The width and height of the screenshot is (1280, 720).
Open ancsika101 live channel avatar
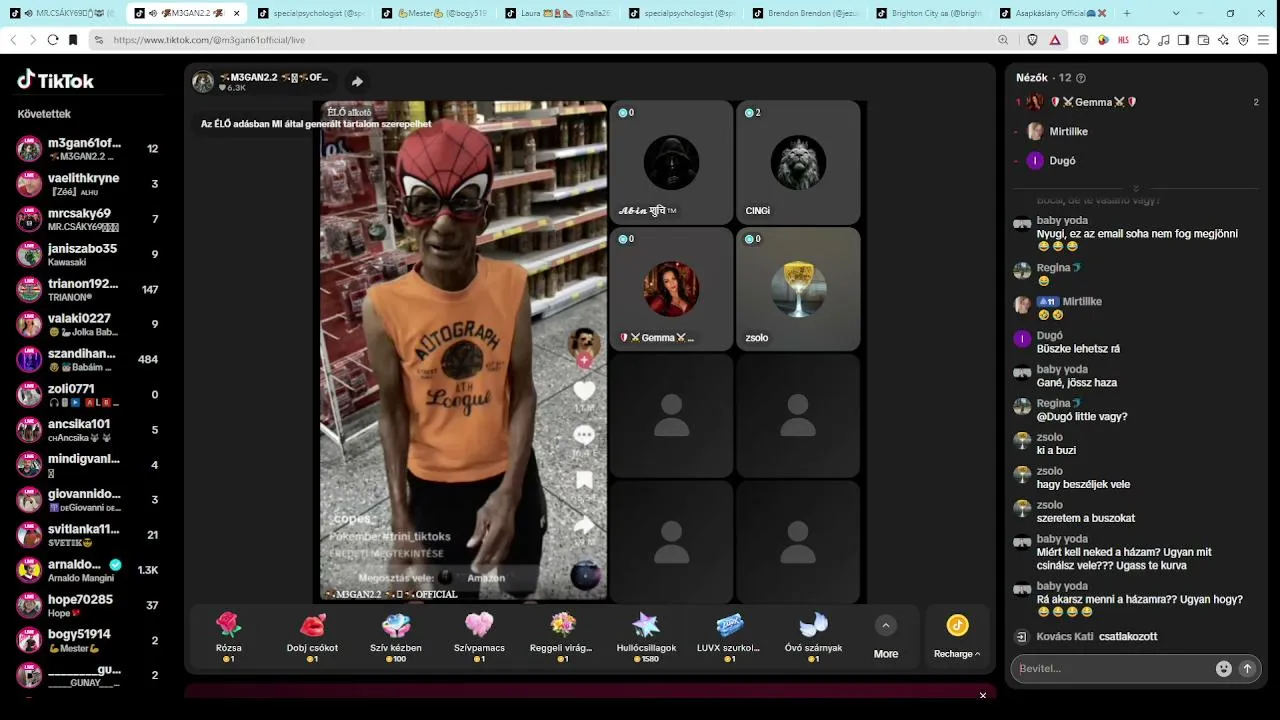(x=30, y=430)
